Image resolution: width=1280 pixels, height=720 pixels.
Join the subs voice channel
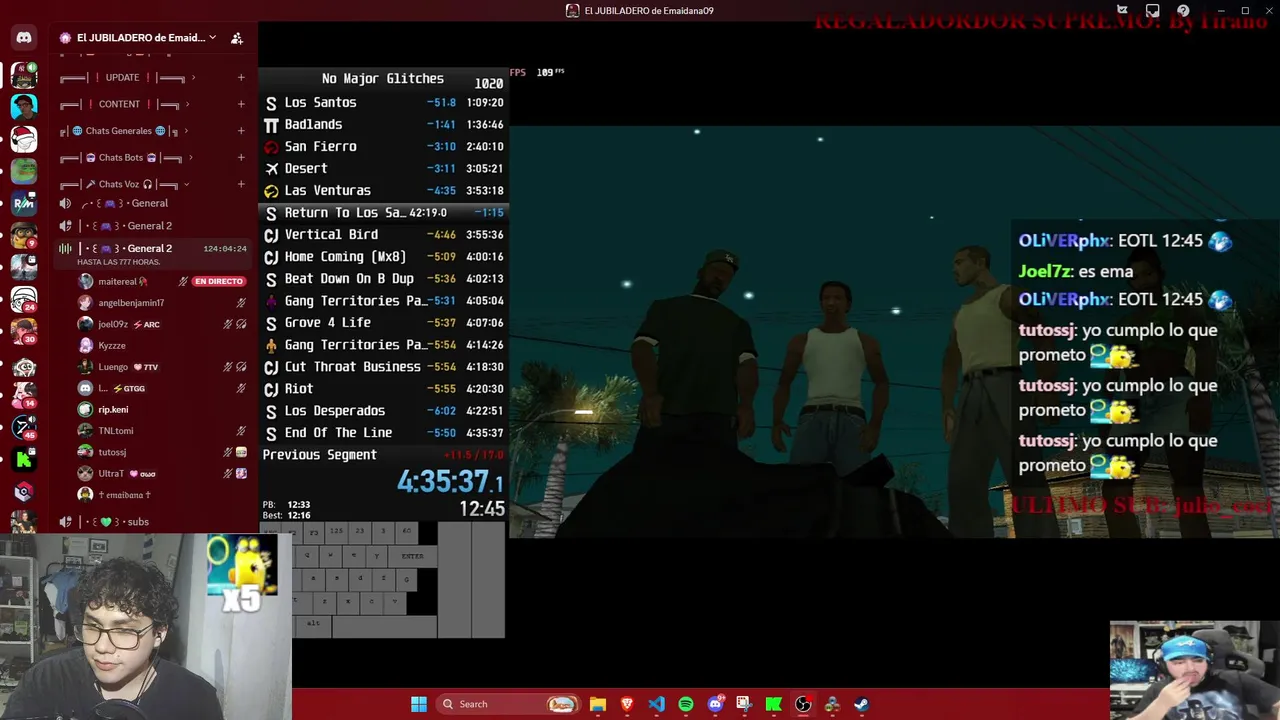[x=153, y=522]
